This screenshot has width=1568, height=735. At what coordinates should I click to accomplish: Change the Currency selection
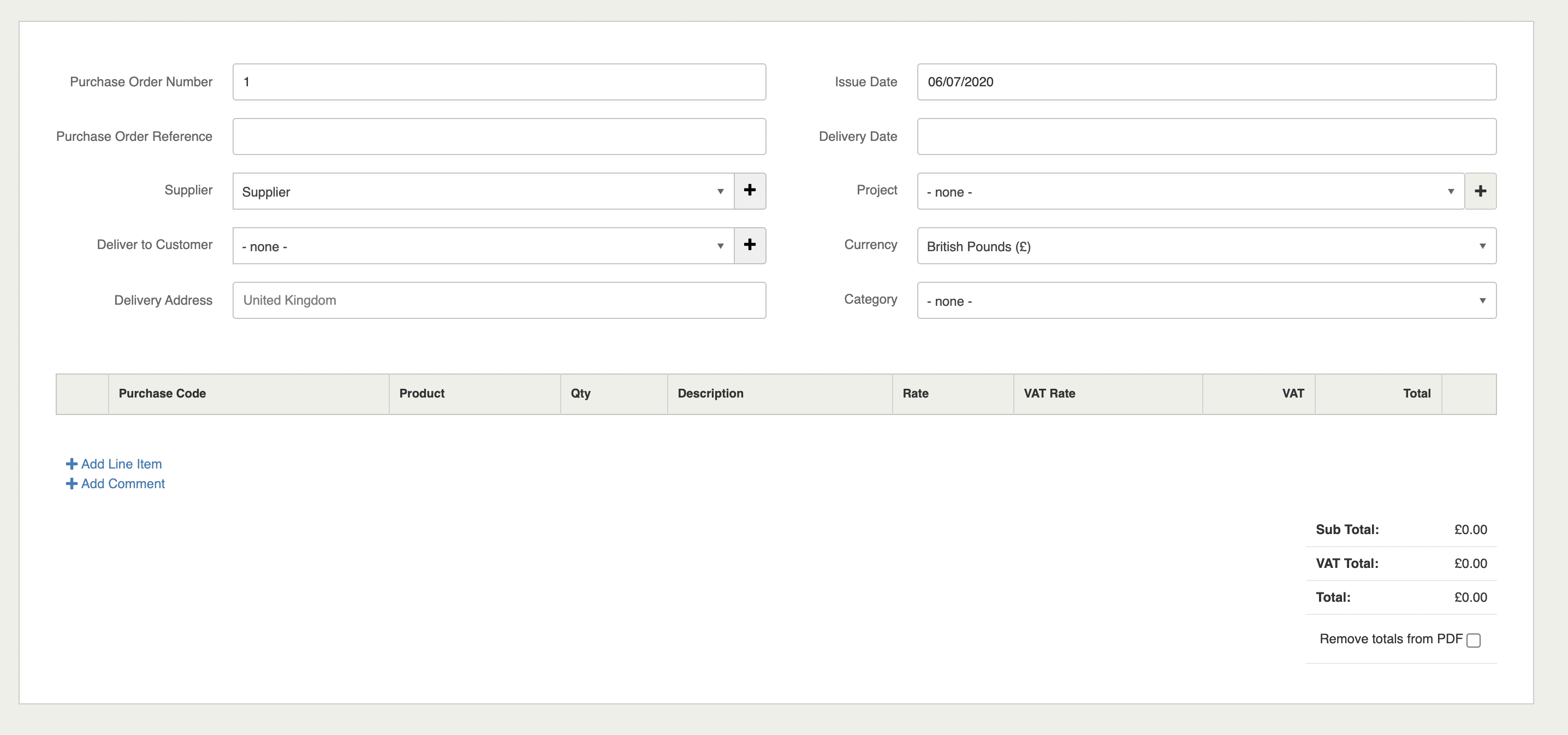(1206, 246)
